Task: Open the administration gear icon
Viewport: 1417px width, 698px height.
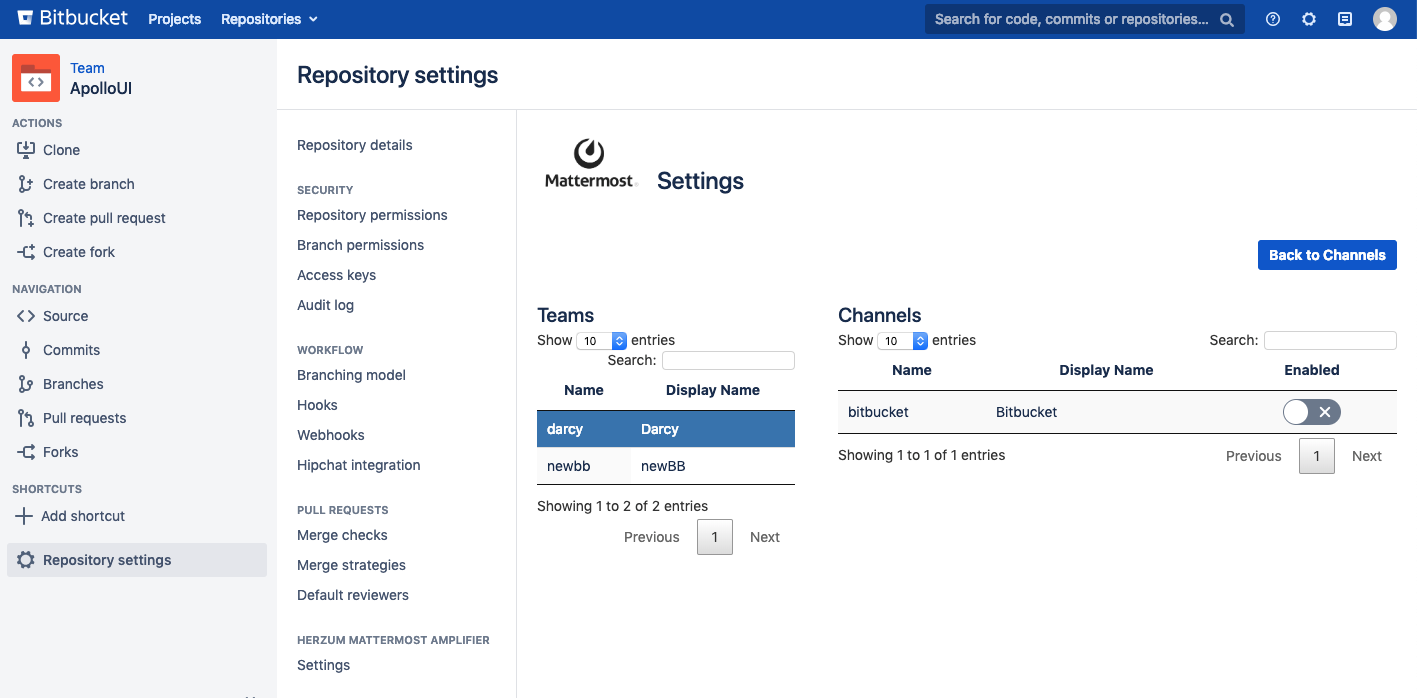Action: pos(1308,19)
